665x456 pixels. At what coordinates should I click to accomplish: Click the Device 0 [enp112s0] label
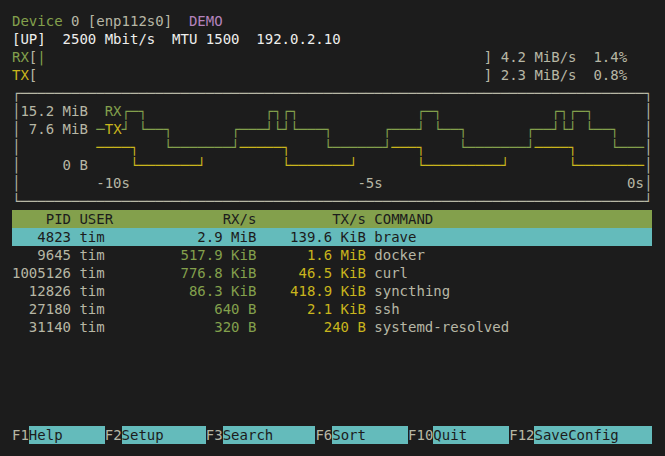(92, 21)
